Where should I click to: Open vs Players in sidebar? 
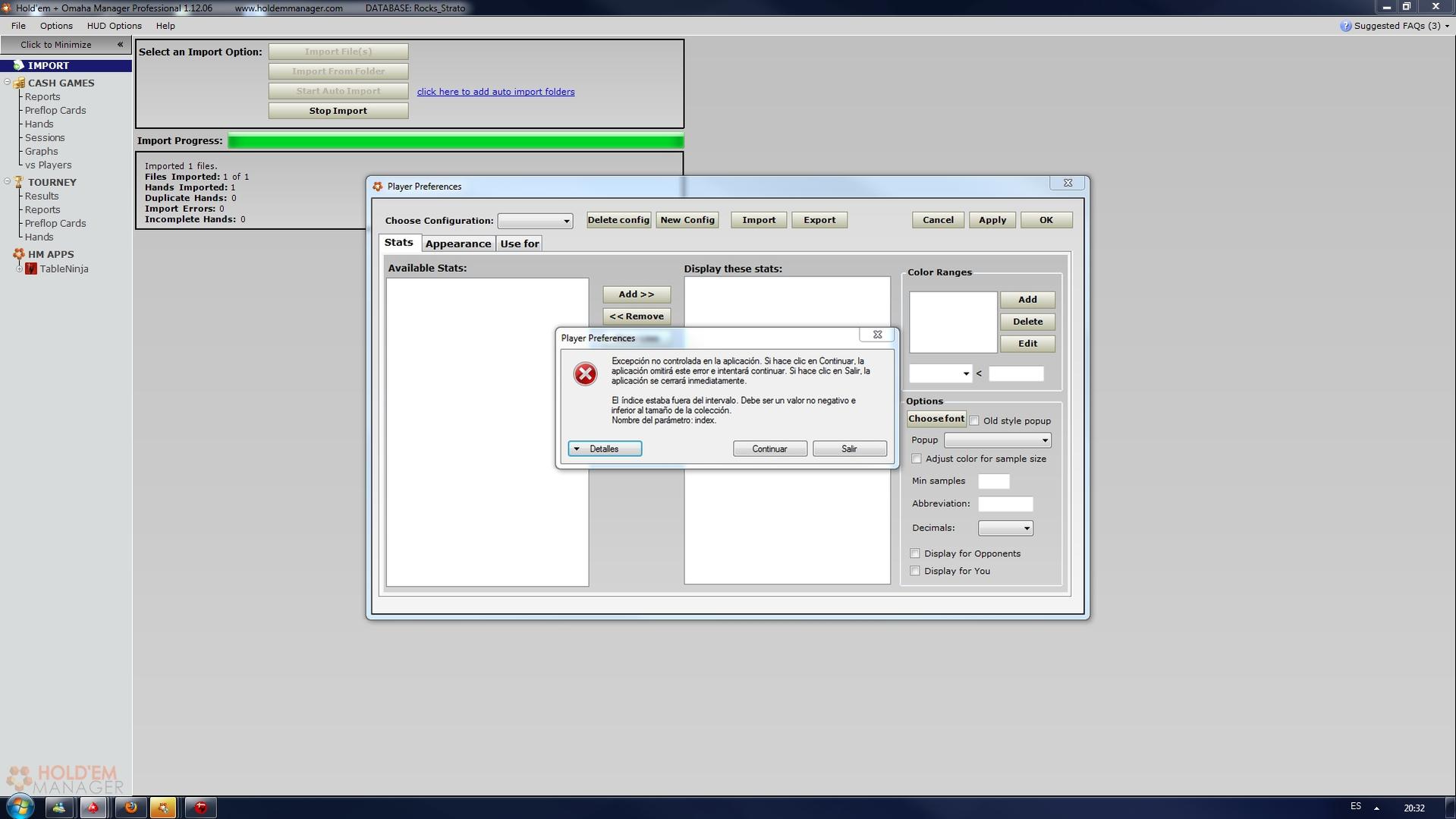(48, 165)
